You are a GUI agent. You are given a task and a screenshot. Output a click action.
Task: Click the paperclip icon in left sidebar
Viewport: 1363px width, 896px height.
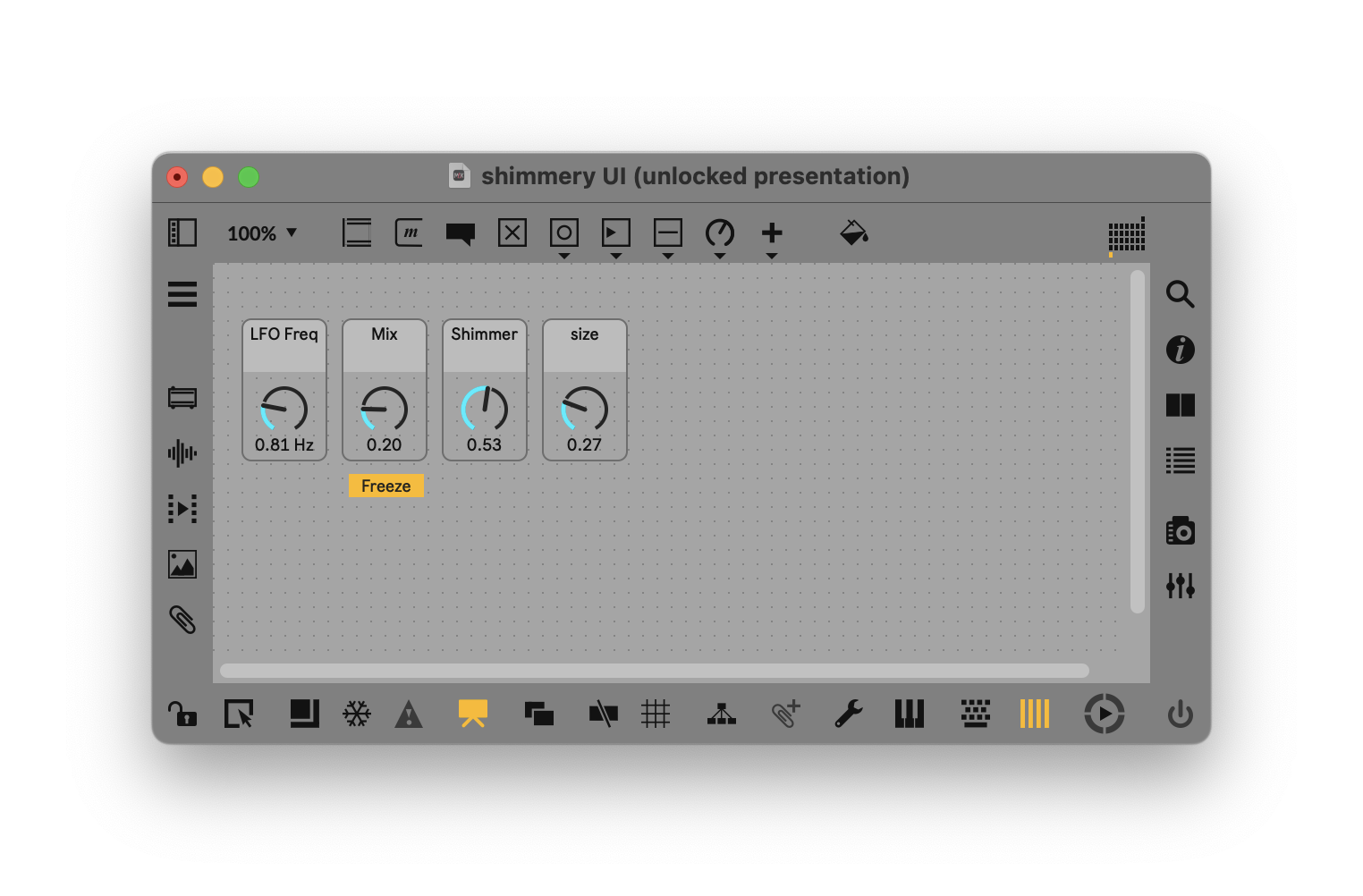[182, 620]
